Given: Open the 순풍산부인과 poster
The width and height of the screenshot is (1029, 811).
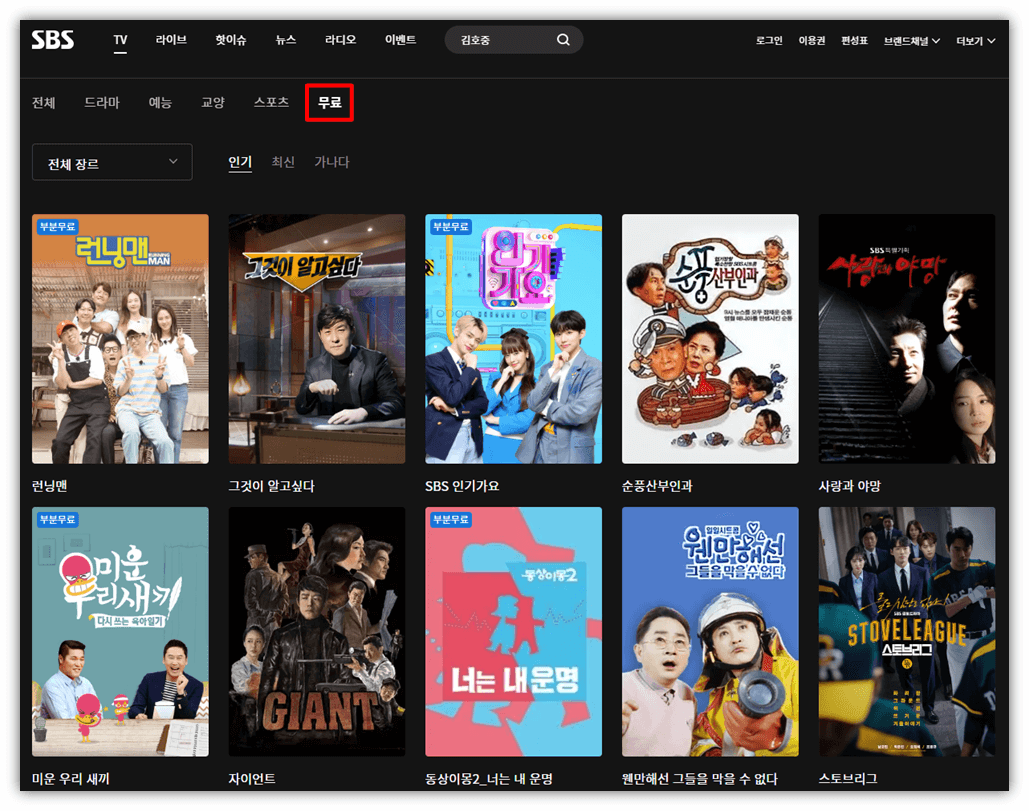Looking at the screenshot, I should click(x=710, y=339).
